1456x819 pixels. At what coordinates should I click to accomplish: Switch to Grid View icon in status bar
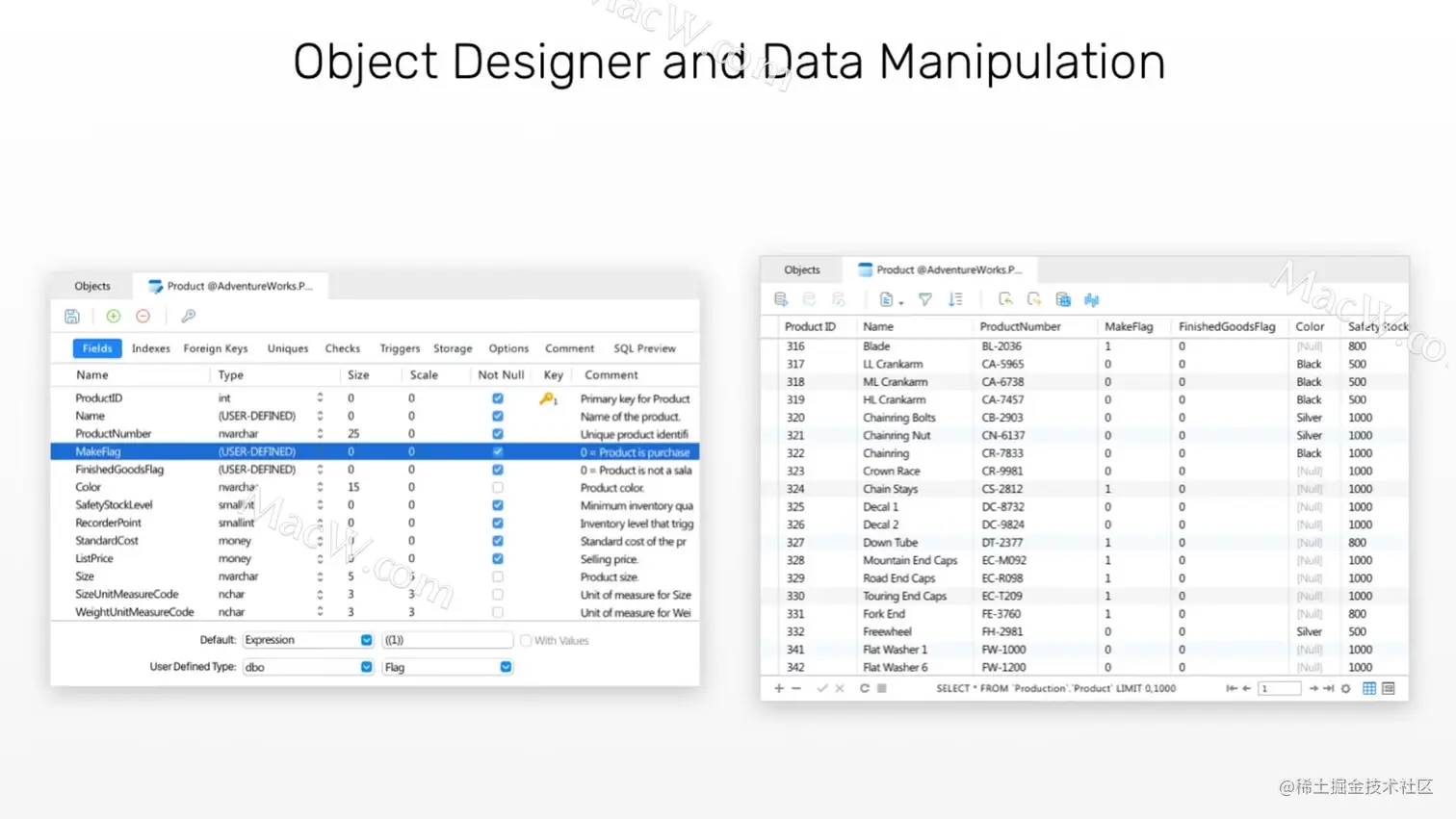pyautogui.click(x=1369, y=688)
